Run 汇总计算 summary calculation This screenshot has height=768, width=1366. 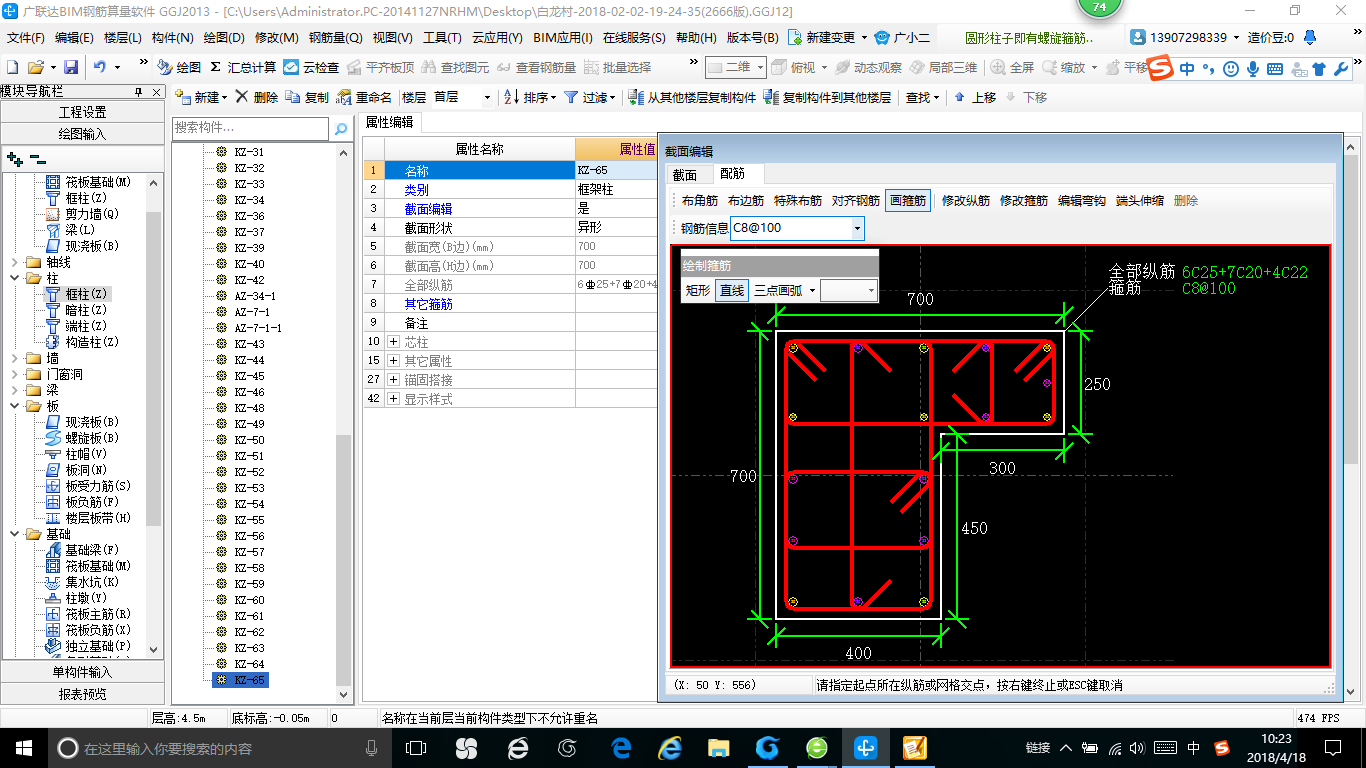click(x=243, y=67)
